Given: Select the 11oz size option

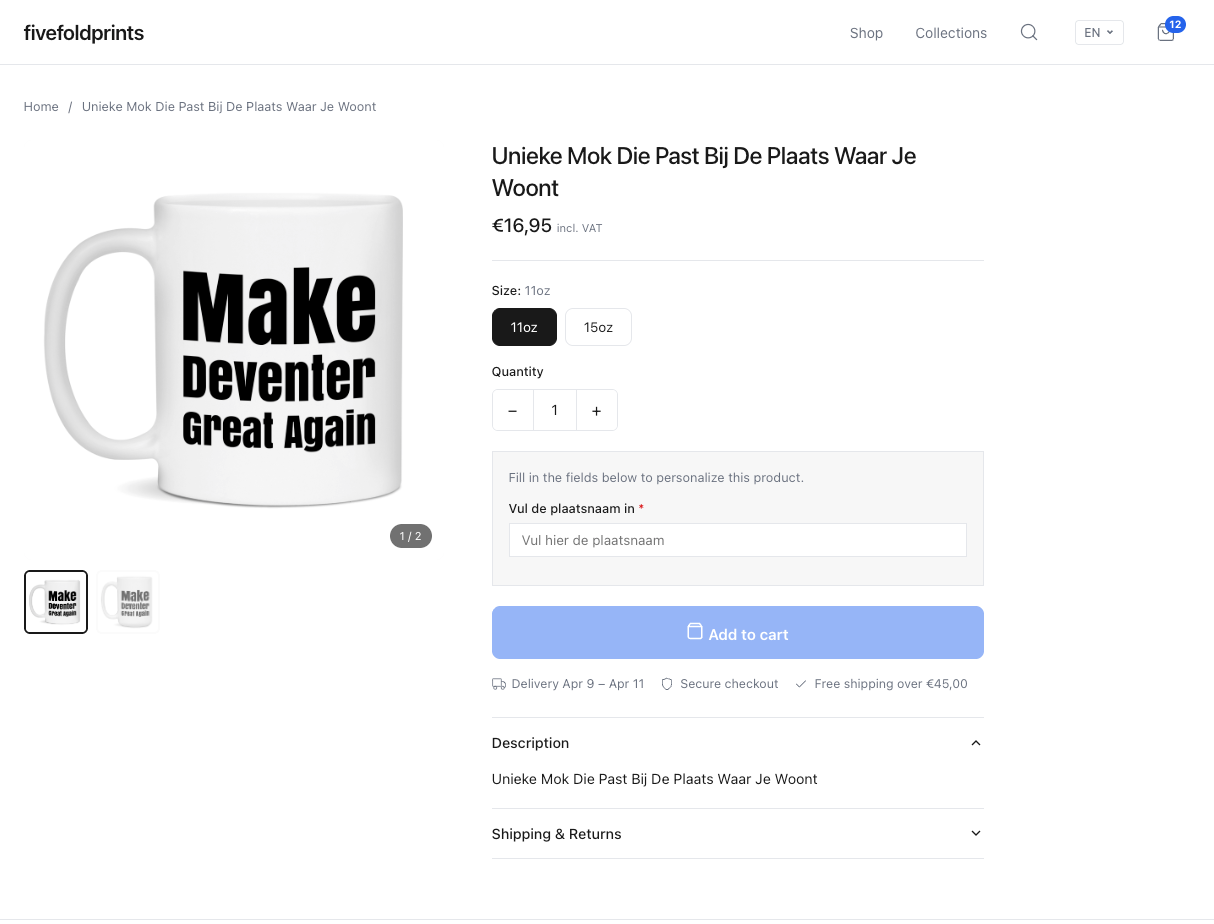Looking at the screenshot, I should point(524,327).
